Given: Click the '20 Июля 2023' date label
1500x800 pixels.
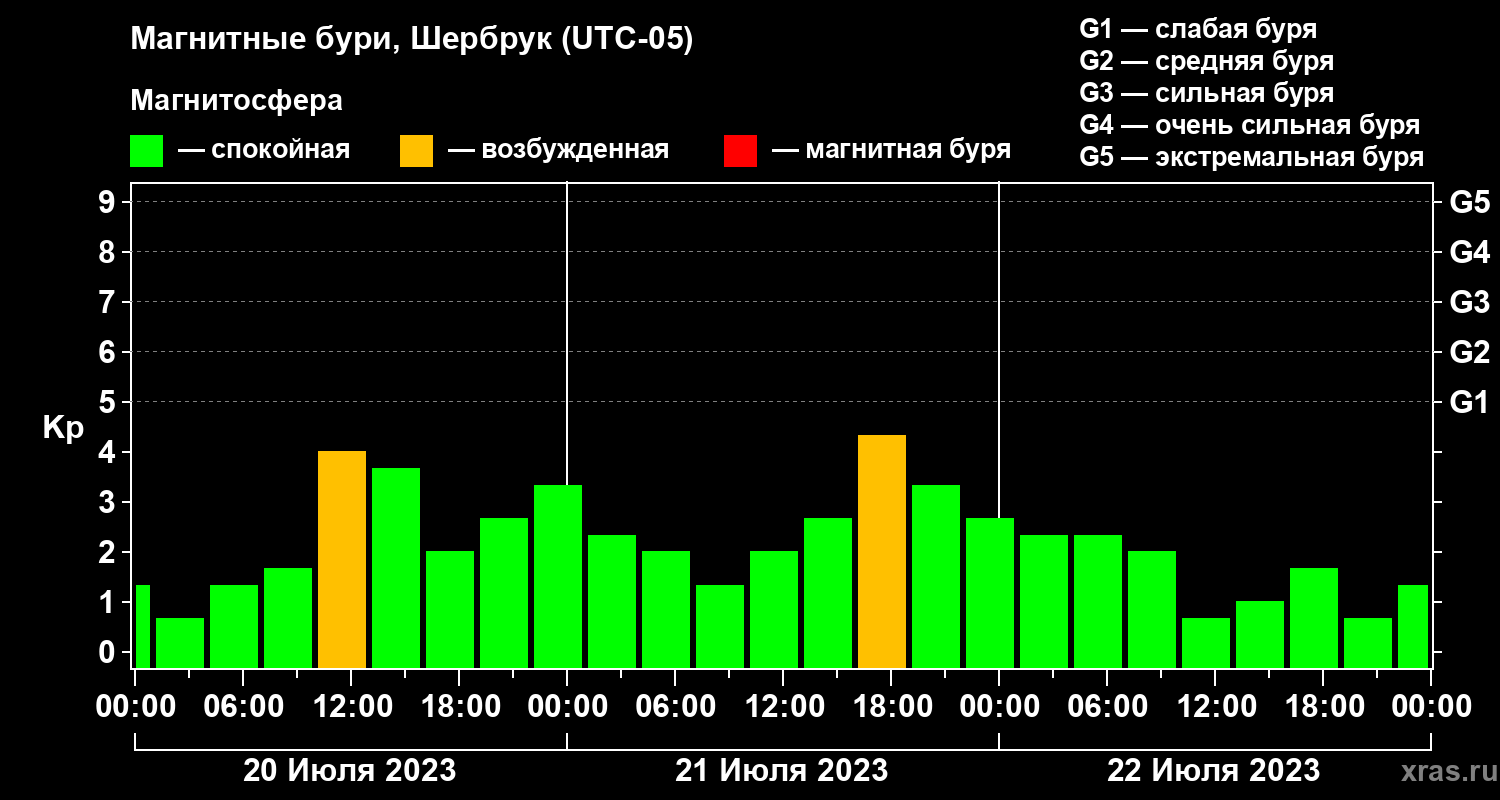Looking at the screenshot, I should click(x=350, y=771).
